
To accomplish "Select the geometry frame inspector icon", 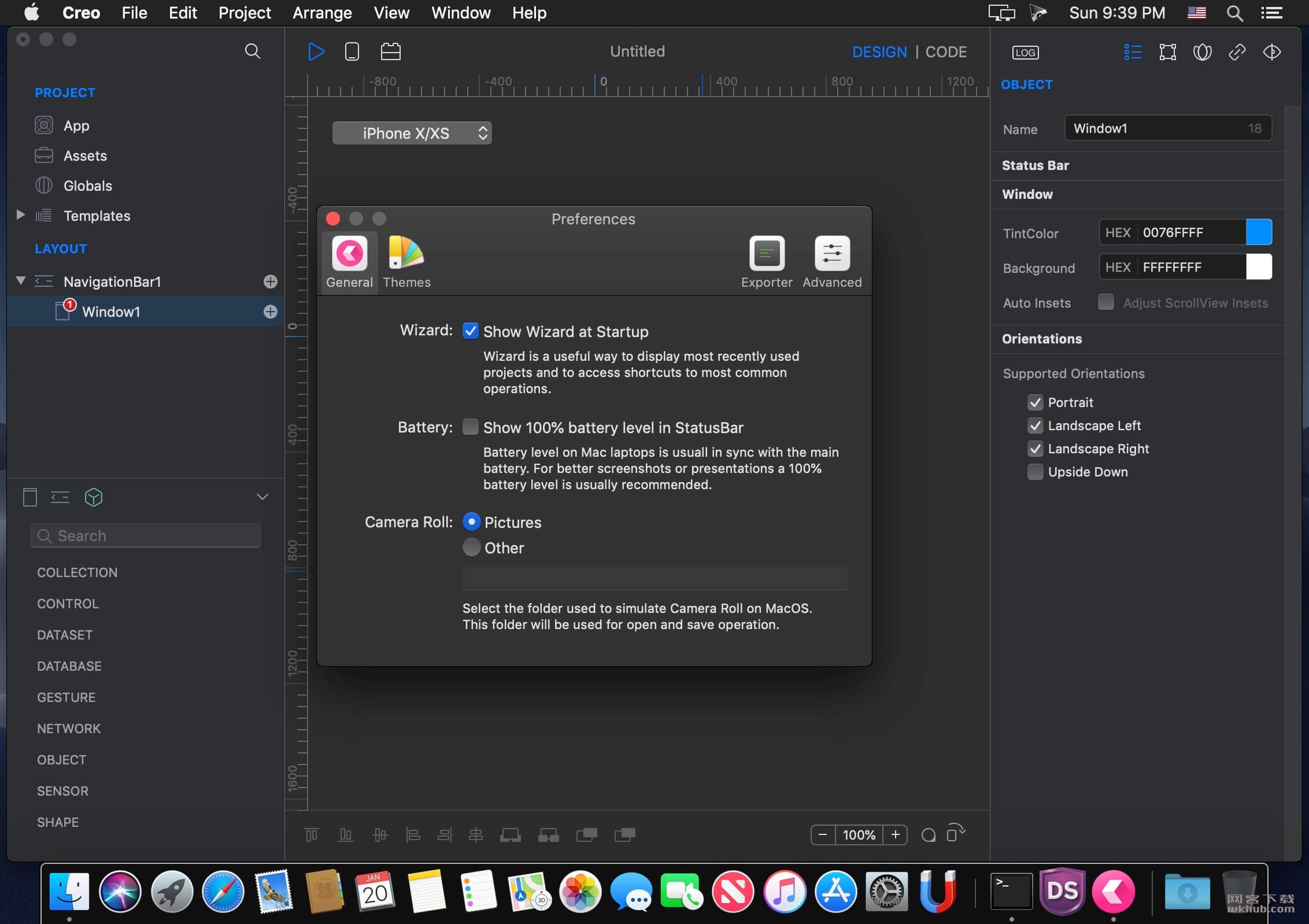I will click(x=1167, y=52).
